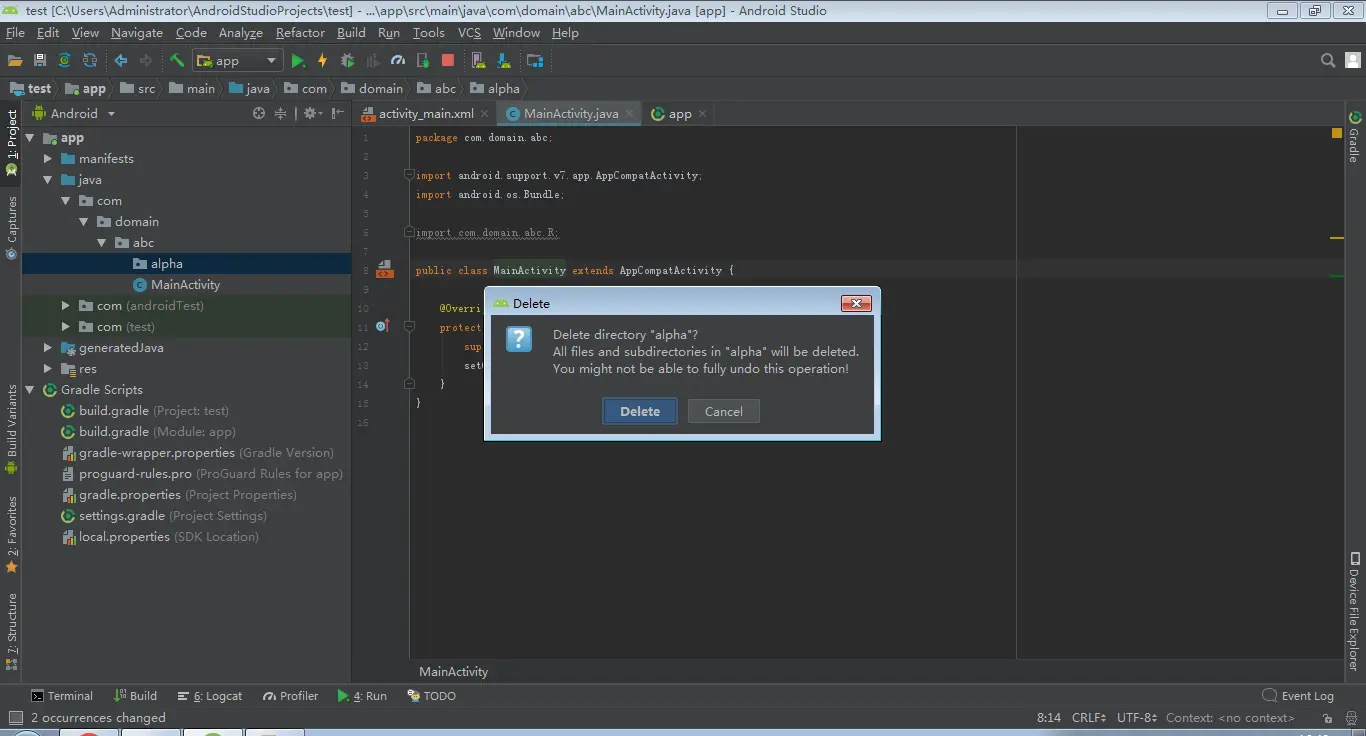Click the Debug app bug icon

[347, 61]
